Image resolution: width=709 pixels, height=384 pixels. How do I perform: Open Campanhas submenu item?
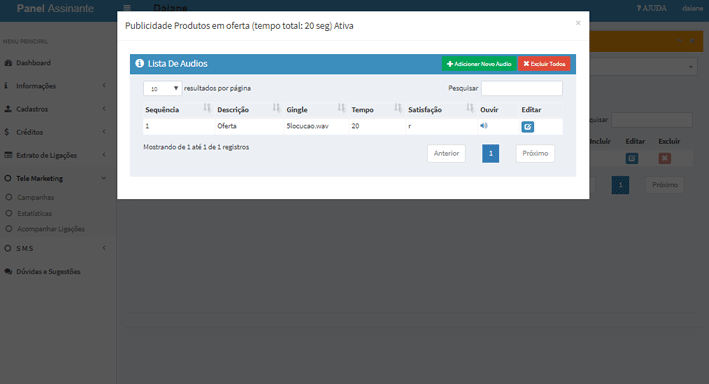point(35,197)
